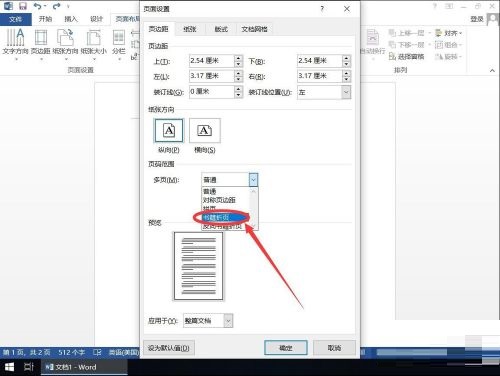
Task: Switch to the 页边距 tab
Action: (158, 29)
